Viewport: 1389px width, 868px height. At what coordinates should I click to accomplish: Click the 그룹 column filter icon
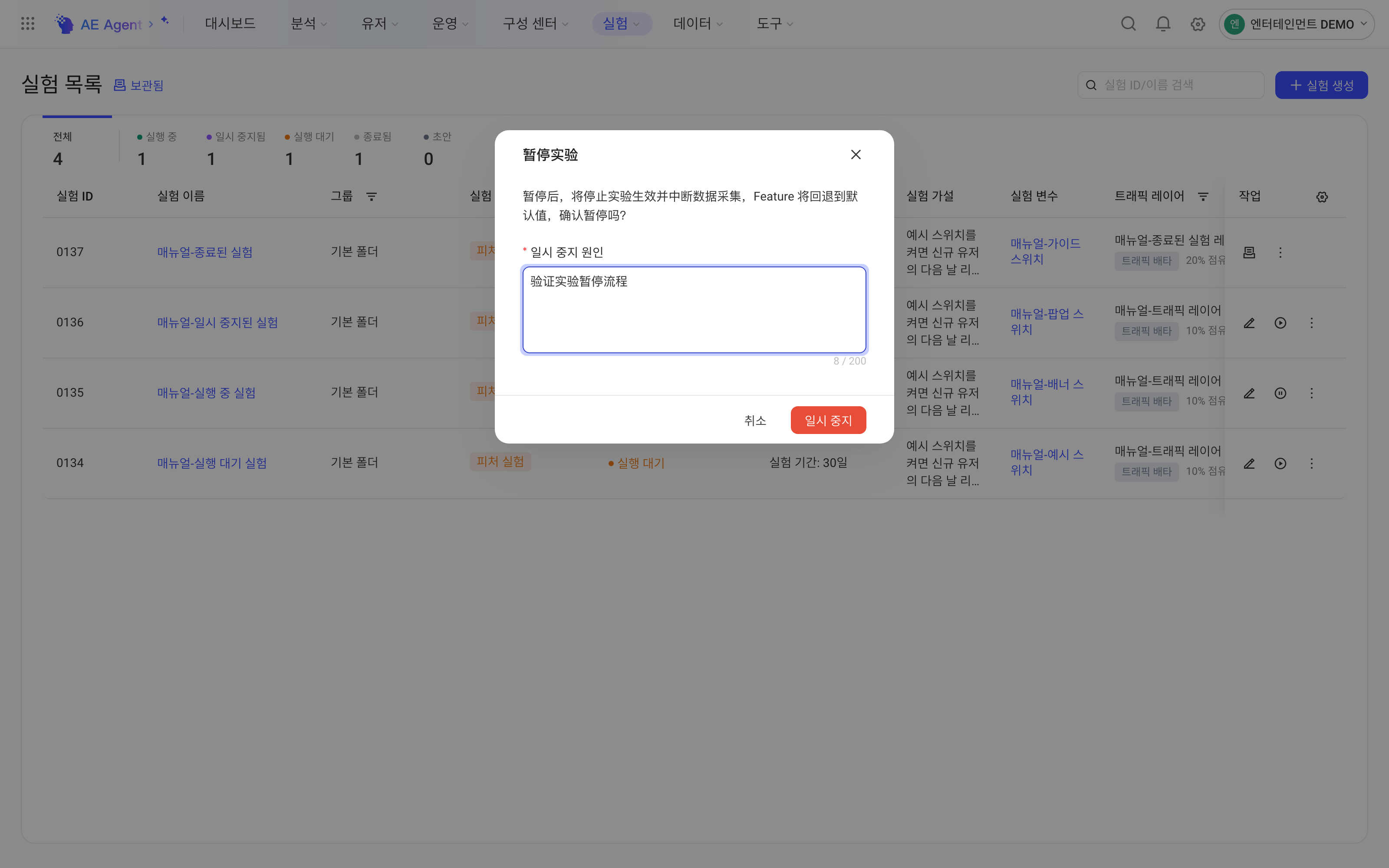(x=372, y=196)
